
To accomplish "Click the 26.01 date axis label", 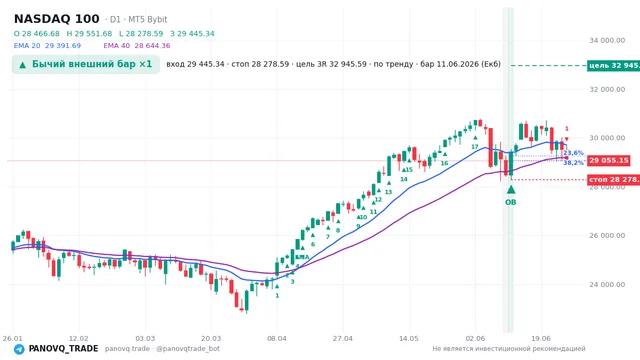I will click(12, 338).
